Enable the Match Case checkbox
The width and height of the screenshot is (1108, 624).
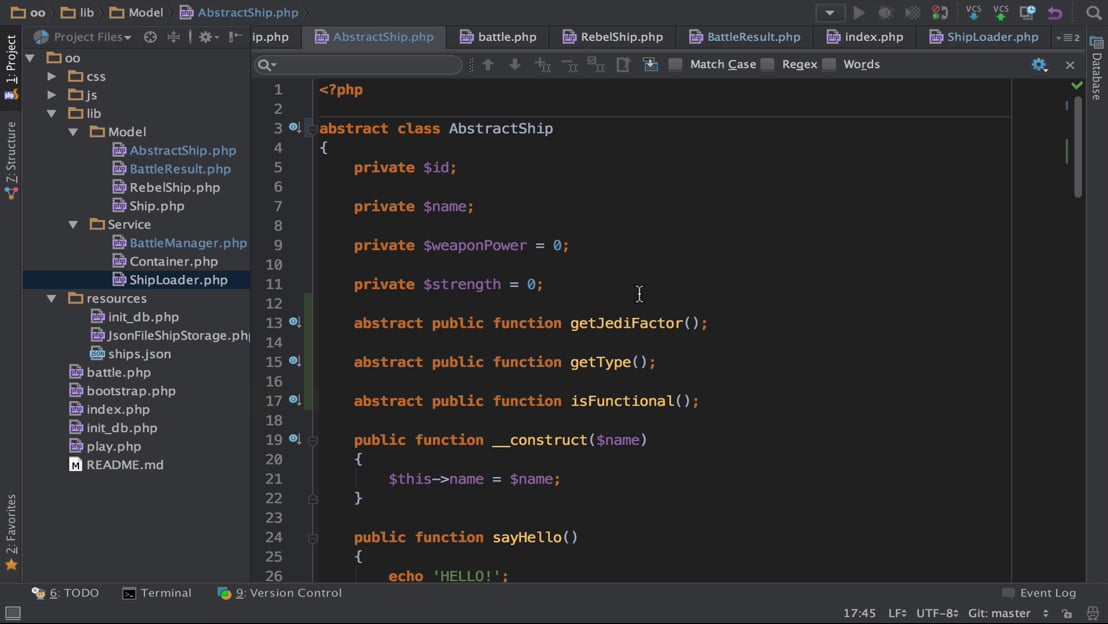[676, 64]
